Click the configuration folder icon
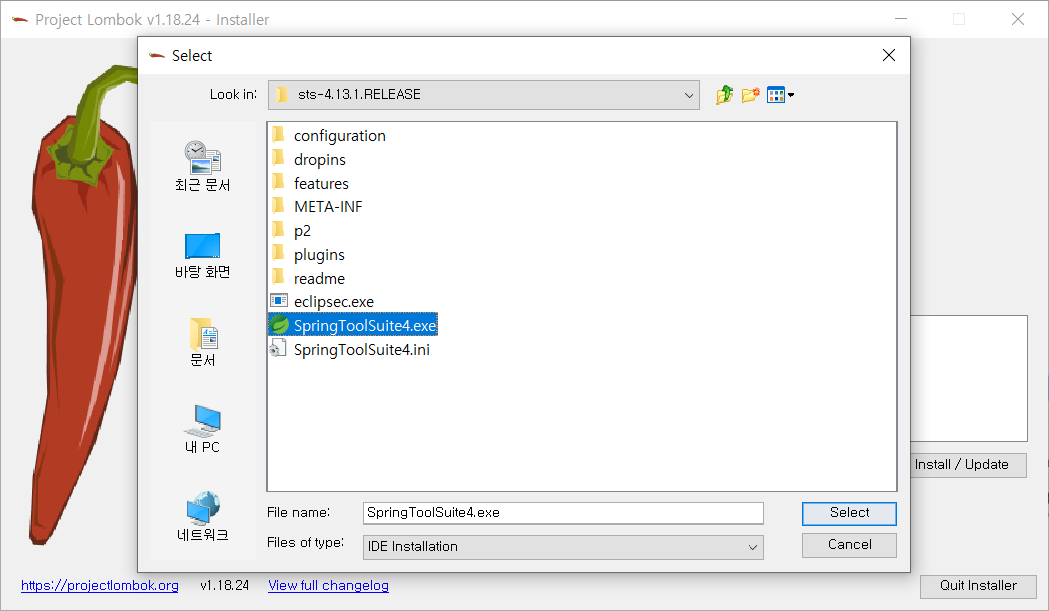 point(279,135)
